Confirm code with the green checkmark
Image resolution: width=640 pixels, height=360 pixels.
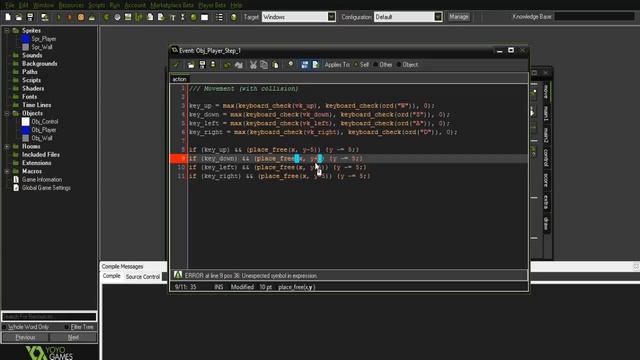(176, 64)
